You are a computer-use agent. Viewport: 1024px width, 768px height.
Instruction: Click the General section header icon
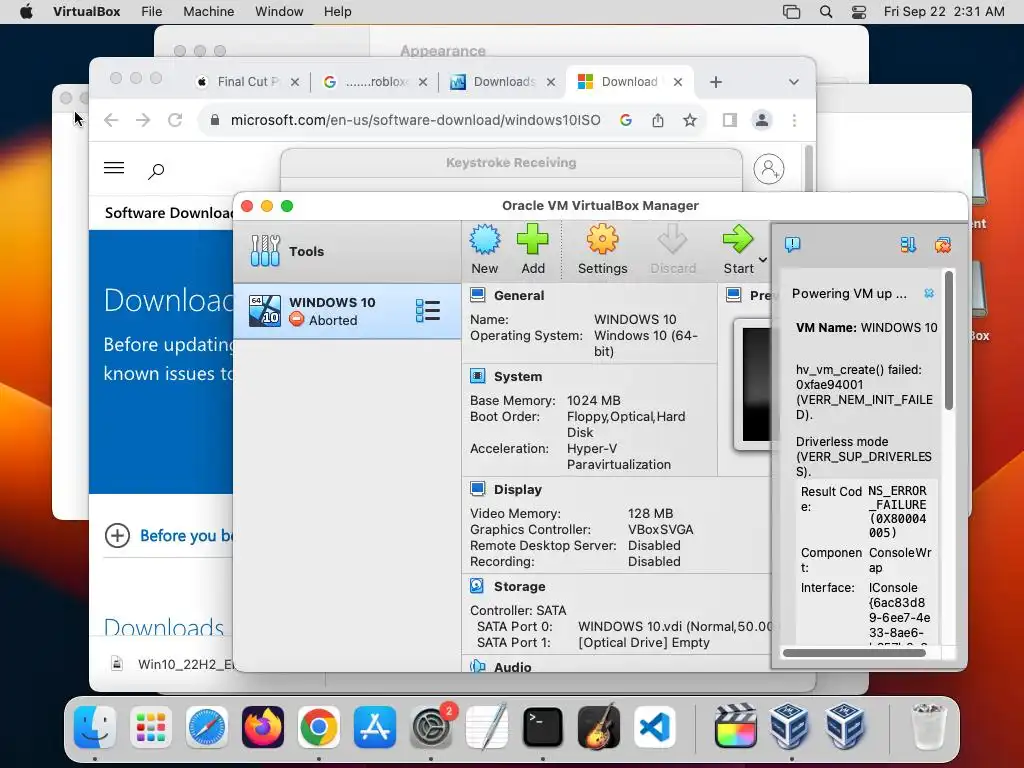click(477, 295)
